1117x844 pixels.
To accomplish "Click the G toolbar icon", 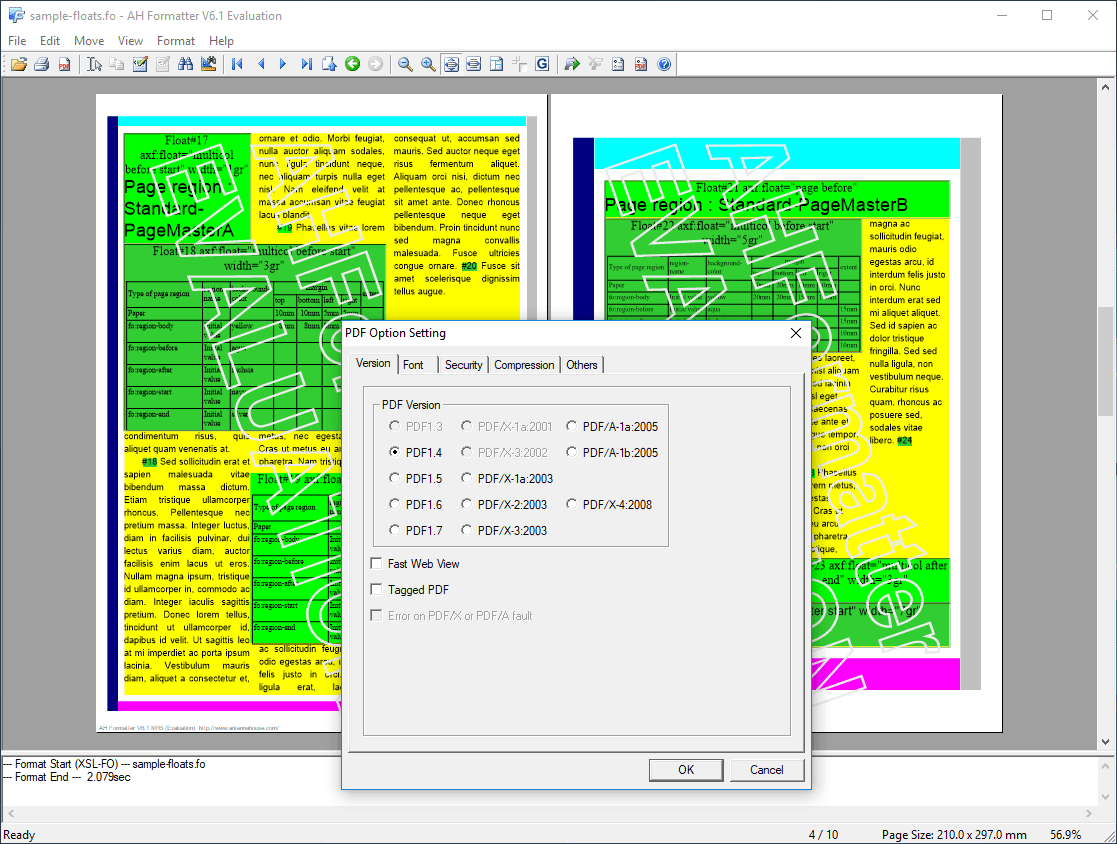I will [542, 64].
